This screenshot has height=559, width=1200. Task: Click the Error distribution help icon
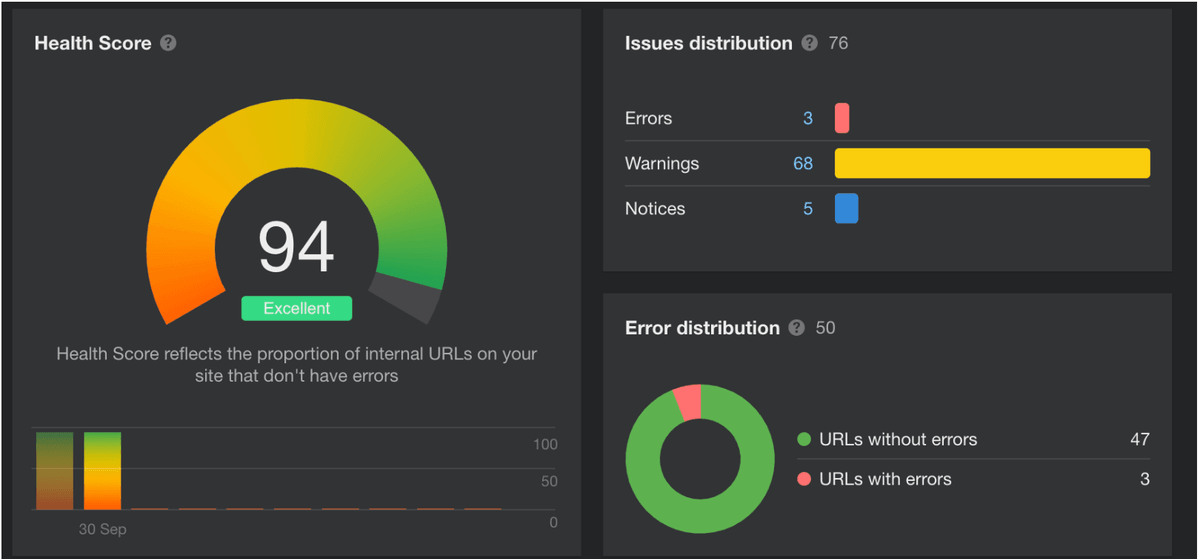point(796,328)
